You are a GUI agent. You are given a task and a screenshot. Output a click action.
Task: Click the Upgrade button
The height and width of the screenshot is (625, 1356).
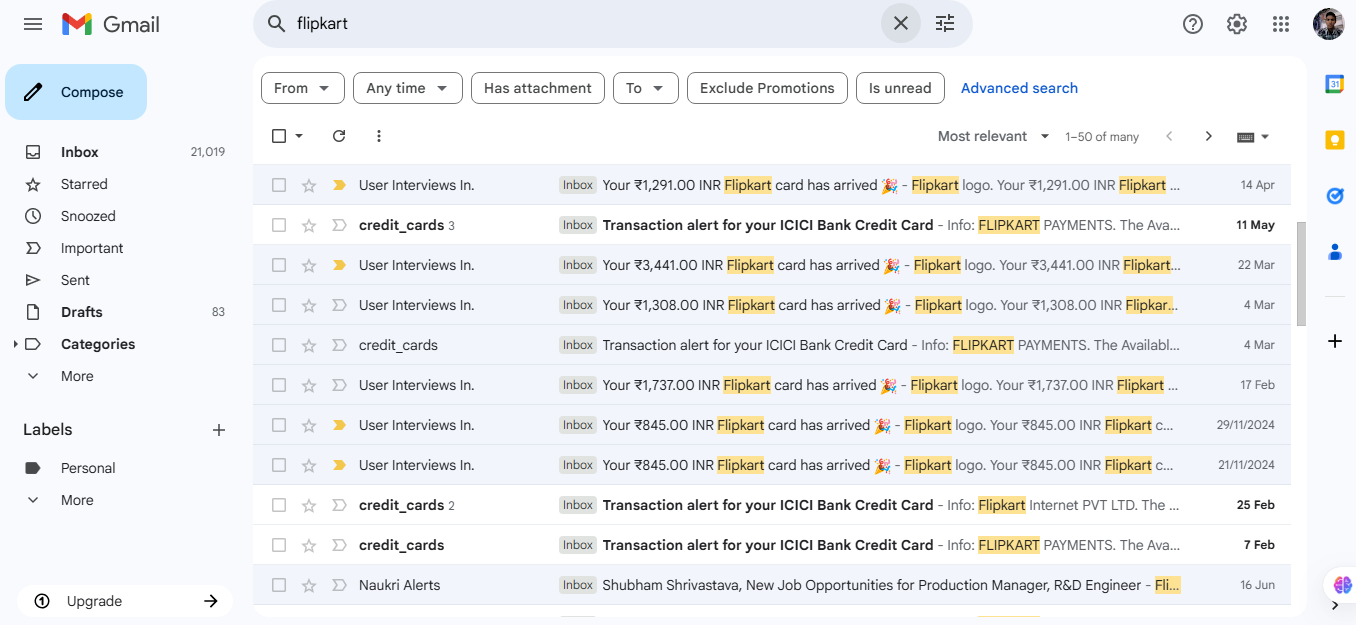point(125,601)
